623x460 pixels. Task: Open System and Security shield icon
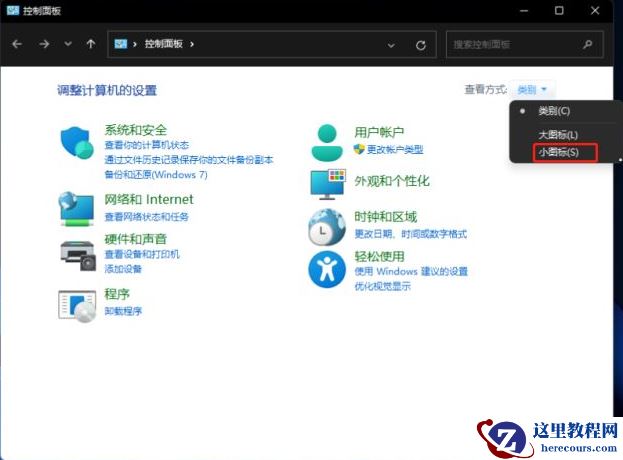pyautogui.click(x=77, y=143)
